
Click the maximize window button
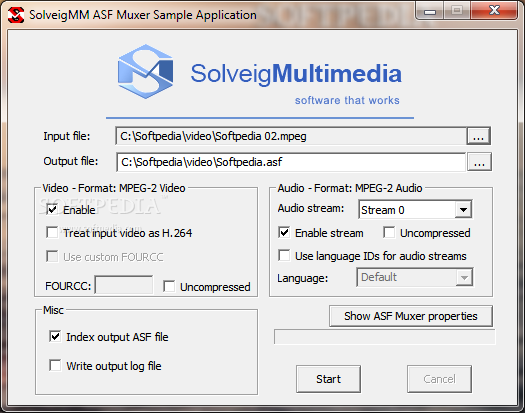click(x=457, y=11)
